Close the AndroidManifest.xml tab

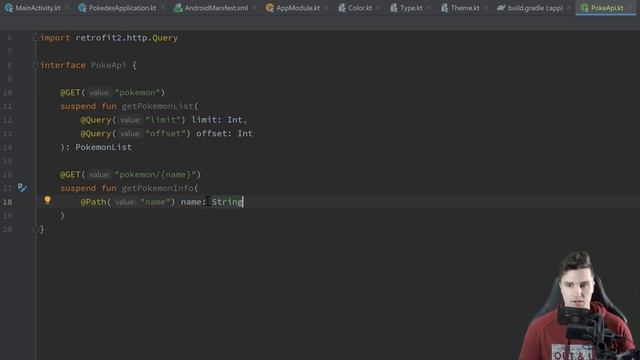[x=254, y=8]
